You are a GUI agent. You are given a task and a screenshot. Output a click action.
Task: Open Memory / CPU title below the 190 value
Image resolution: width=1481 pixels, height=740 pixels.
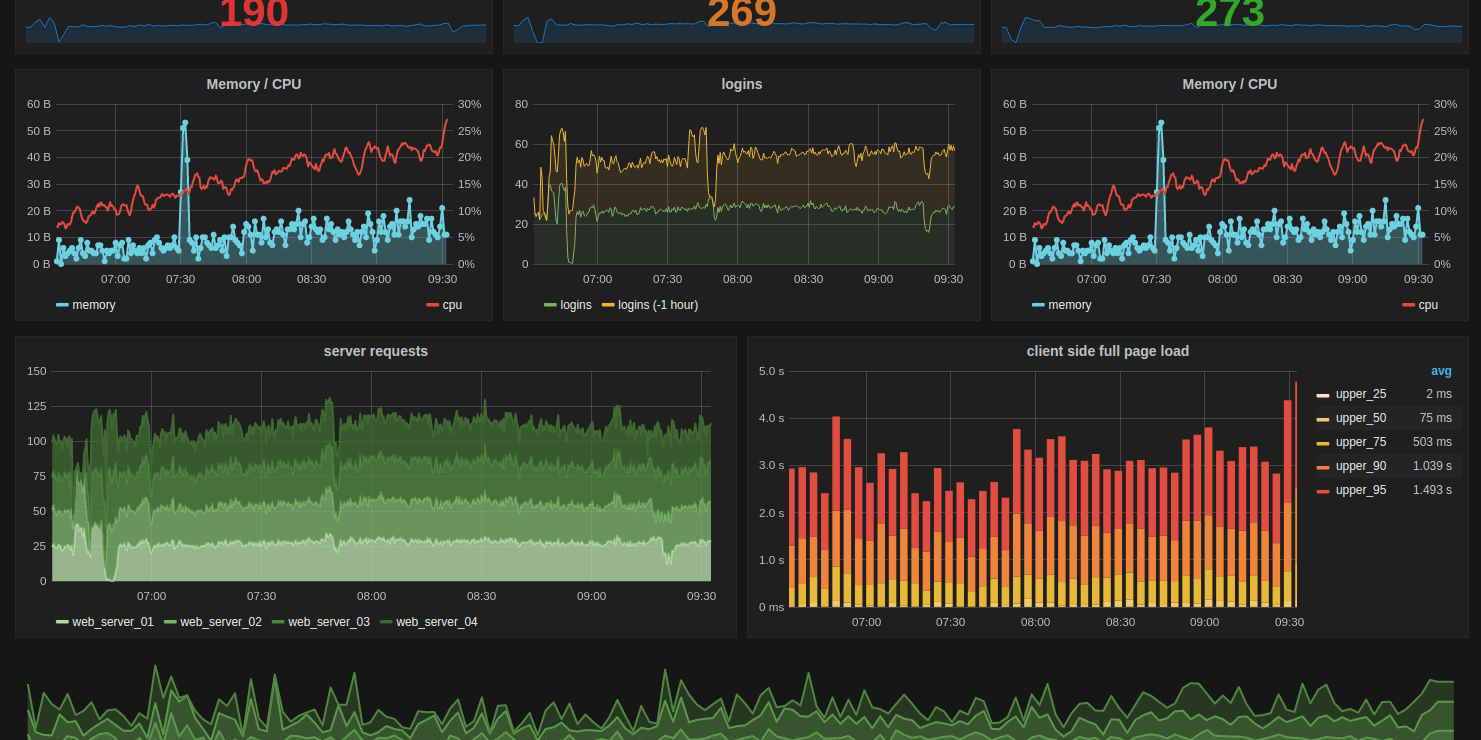[254, 84]
